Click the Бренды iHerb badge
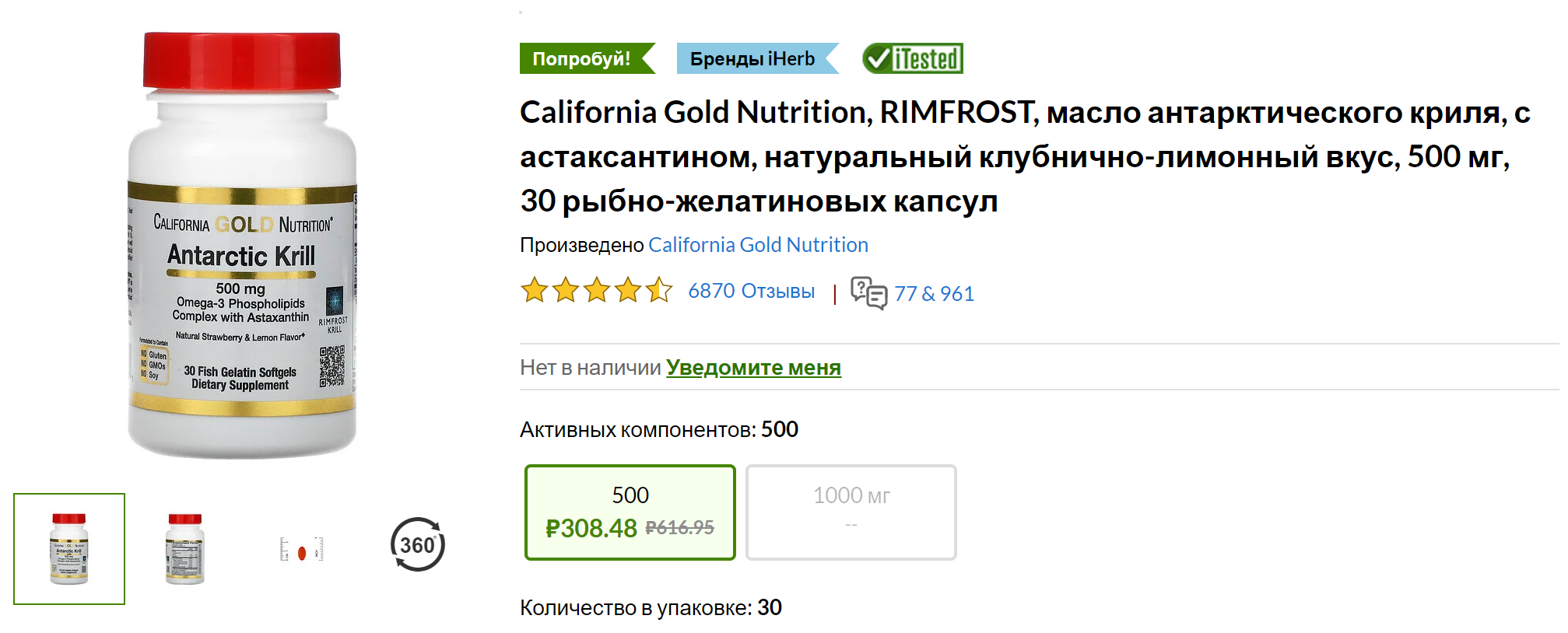This screenshot has height=633, width=1568. click(x=752, y=58)
